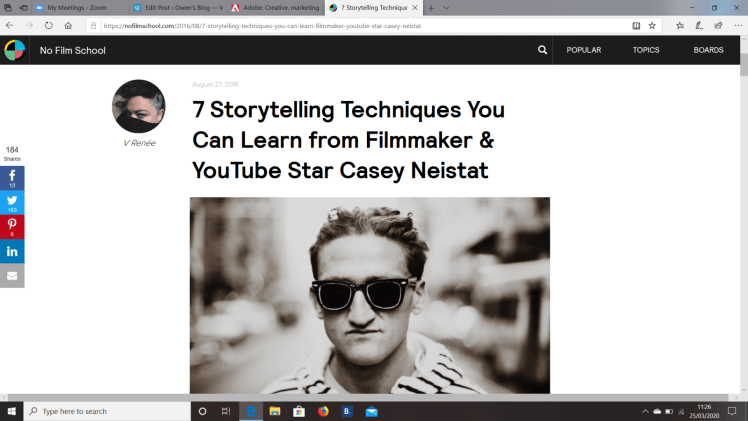Open the POPULAR navigation menu item
The height and width of the screenshot is (421, 748).
[584, 50]
